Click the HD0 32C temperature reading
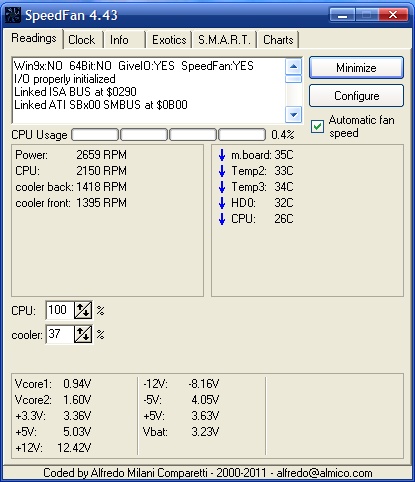The height and width of the screenshot is (482, 415). point(262,203)
